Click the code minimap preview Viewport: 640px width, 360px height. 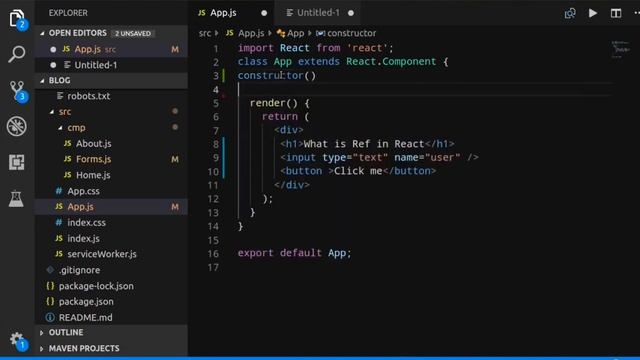tap(621, 49)
